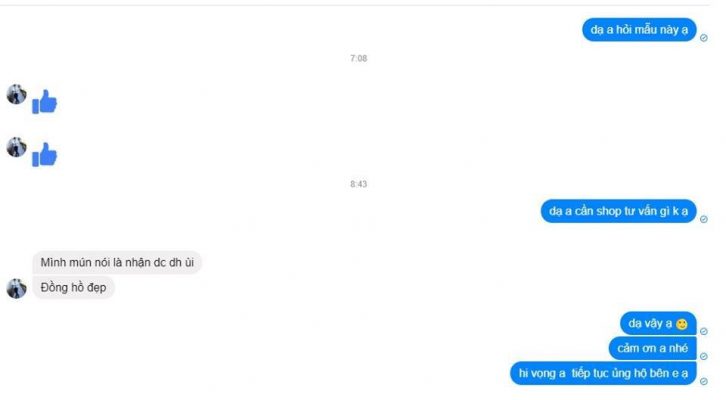Click delivered checkmark beside 'dạ vậy a'

point(704,331)
